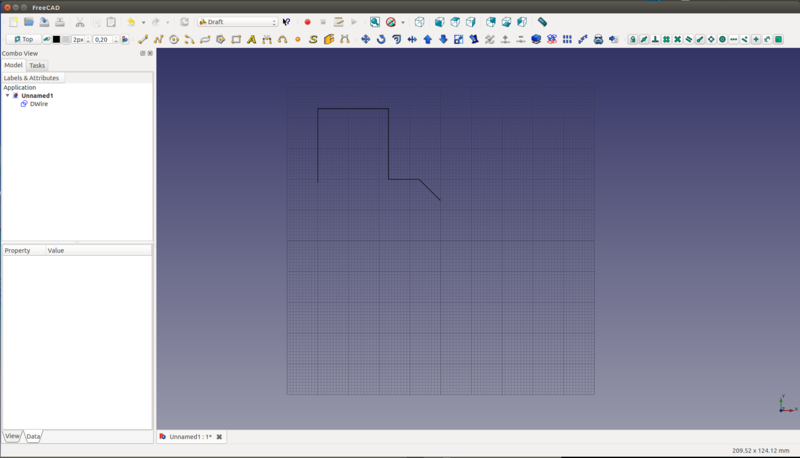Select DWire object in model tree

point(39,103)
